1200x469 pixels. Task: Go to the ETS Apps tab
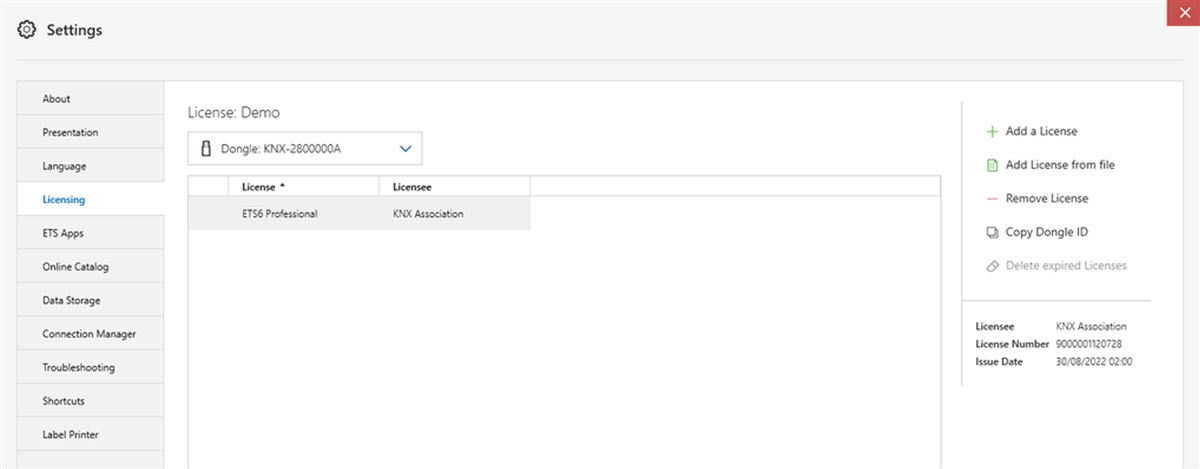coord(91,233)
